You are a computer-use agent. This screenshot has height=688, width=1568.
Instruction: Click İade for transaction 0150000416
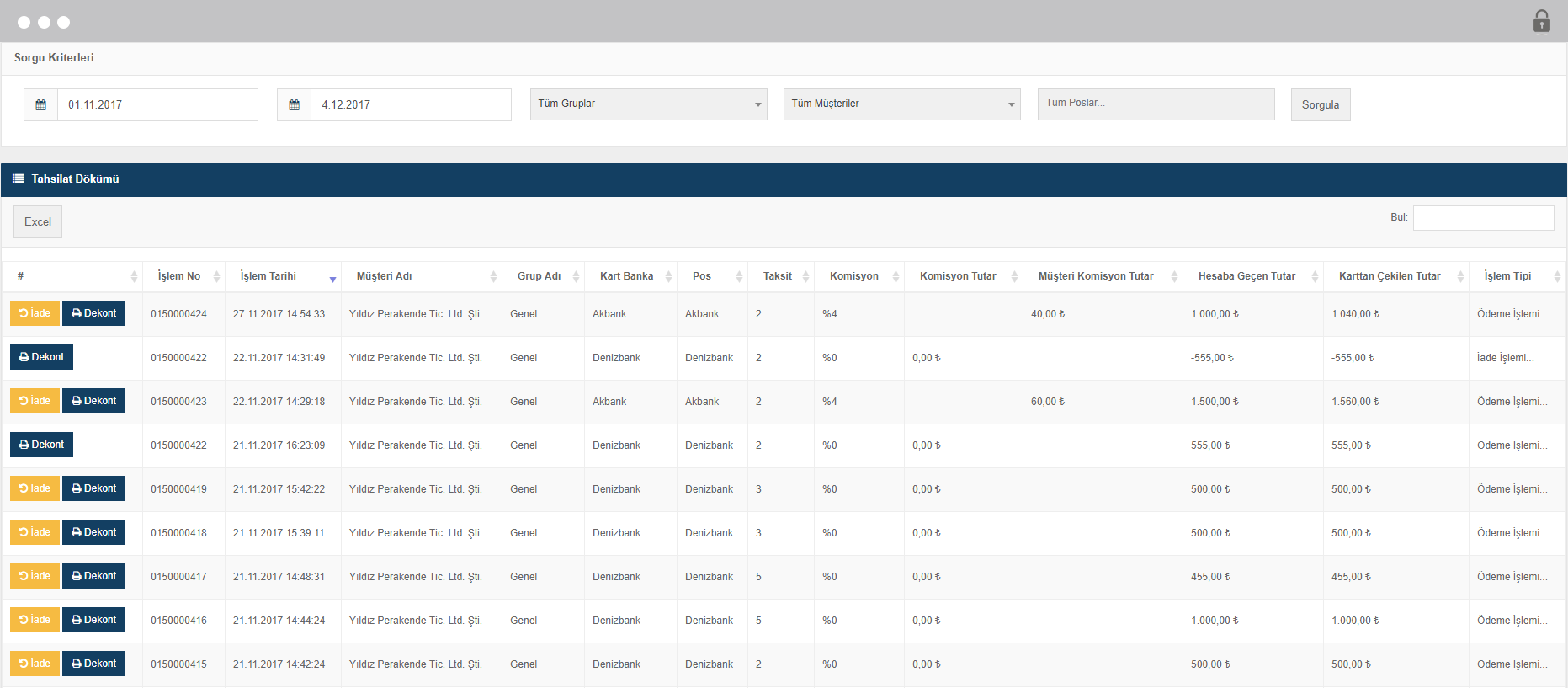[x=35, y=620]
